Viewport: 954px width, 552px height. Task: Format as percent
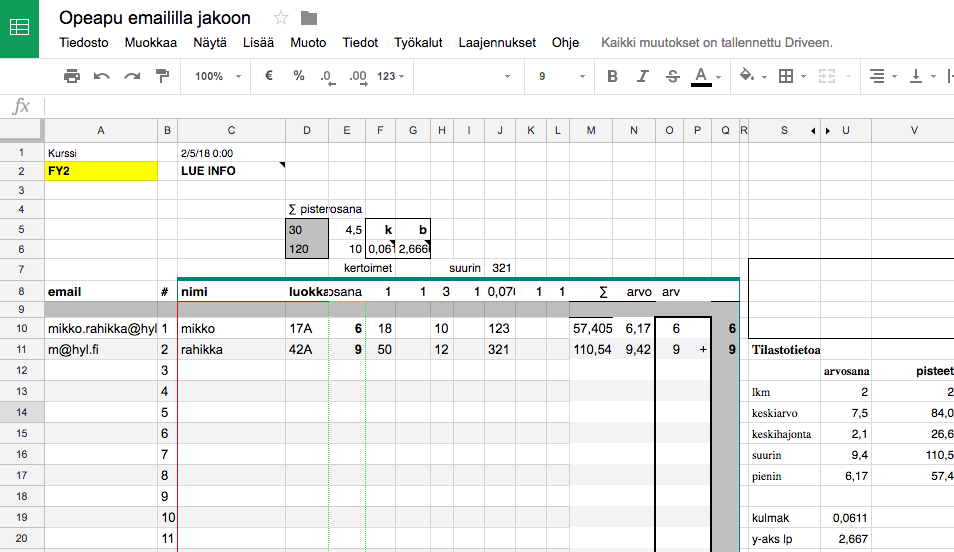(298, 76)
